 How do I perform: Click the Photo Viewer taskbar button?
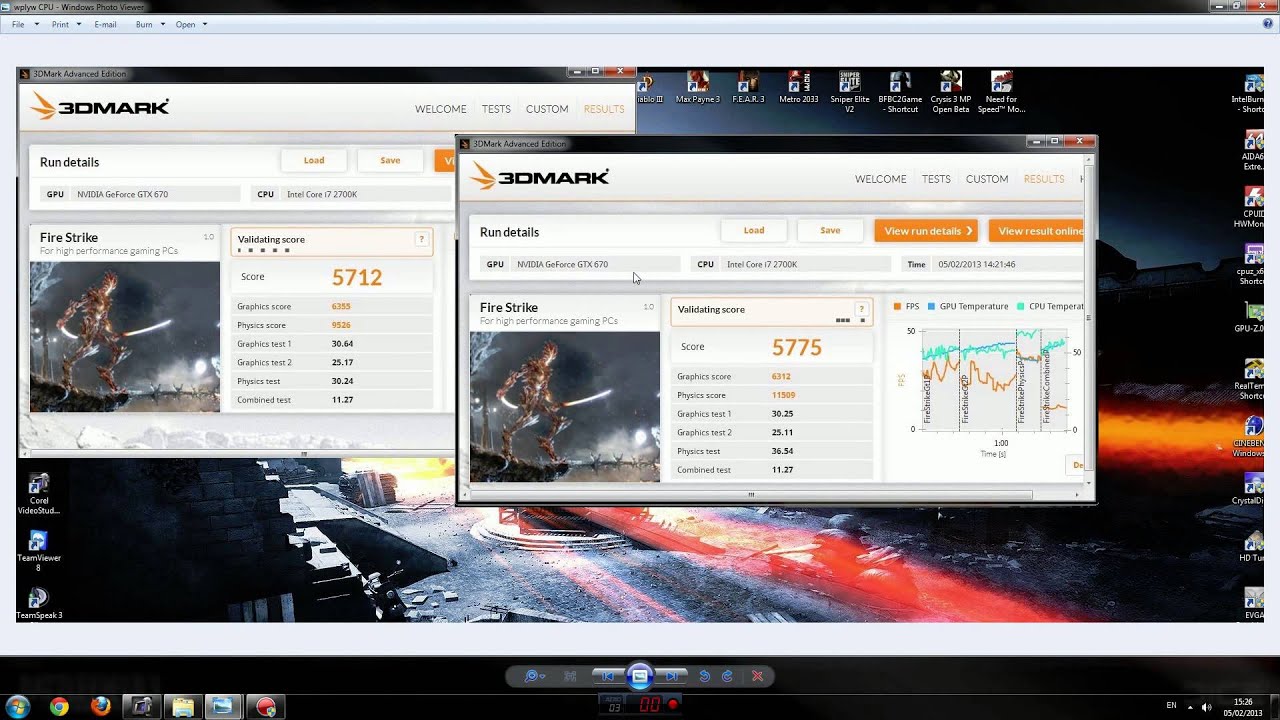[x=224, y=706]
